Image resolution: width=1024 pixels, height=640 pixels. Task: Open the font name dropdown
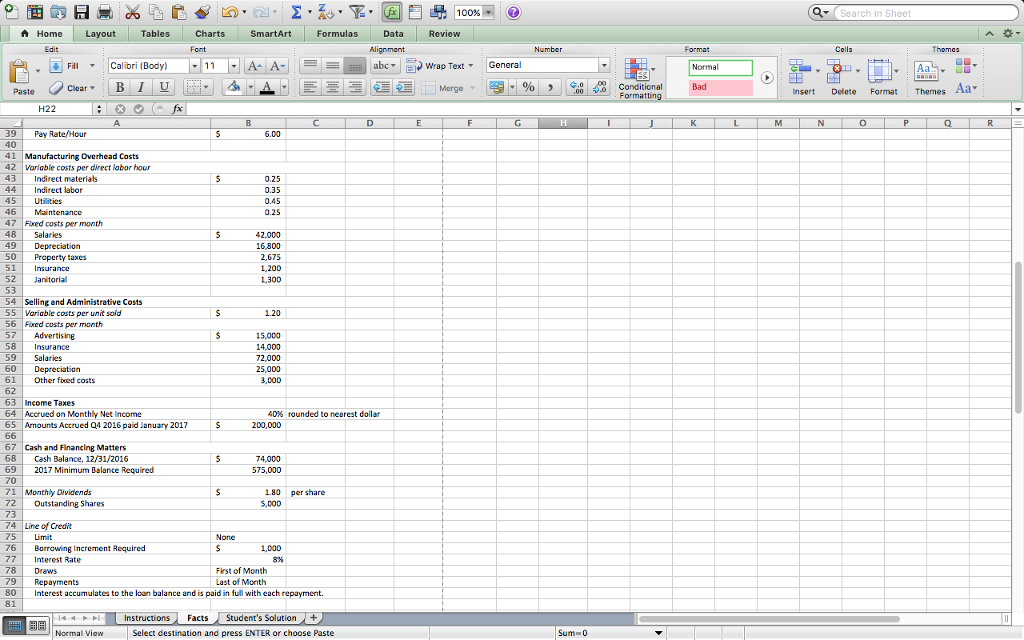[x=194, y=66]
